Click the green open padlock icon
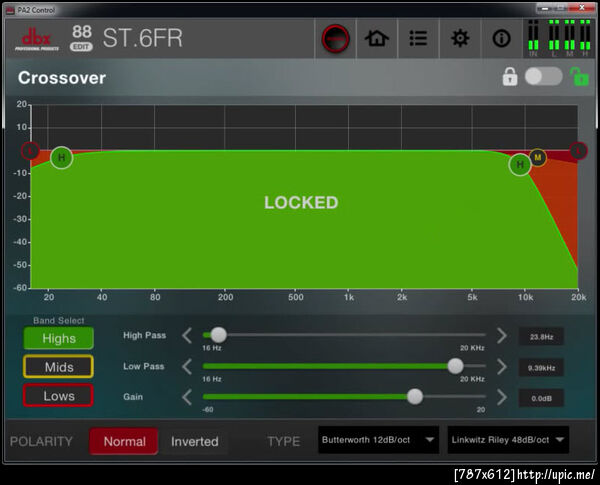The height and width of the screenshot is (485, 600). point(579,77)
